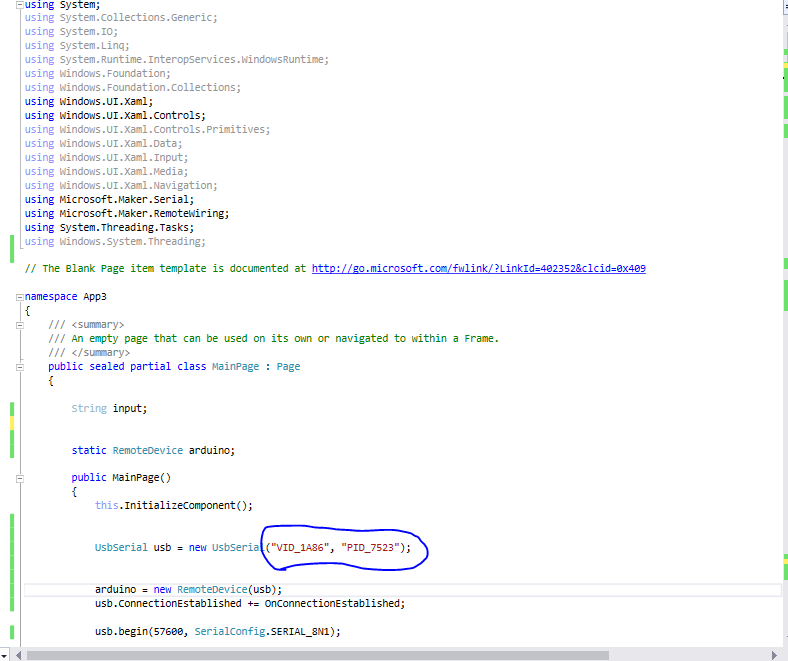Click the "VID_1A86" string literal

click(300, 547)
